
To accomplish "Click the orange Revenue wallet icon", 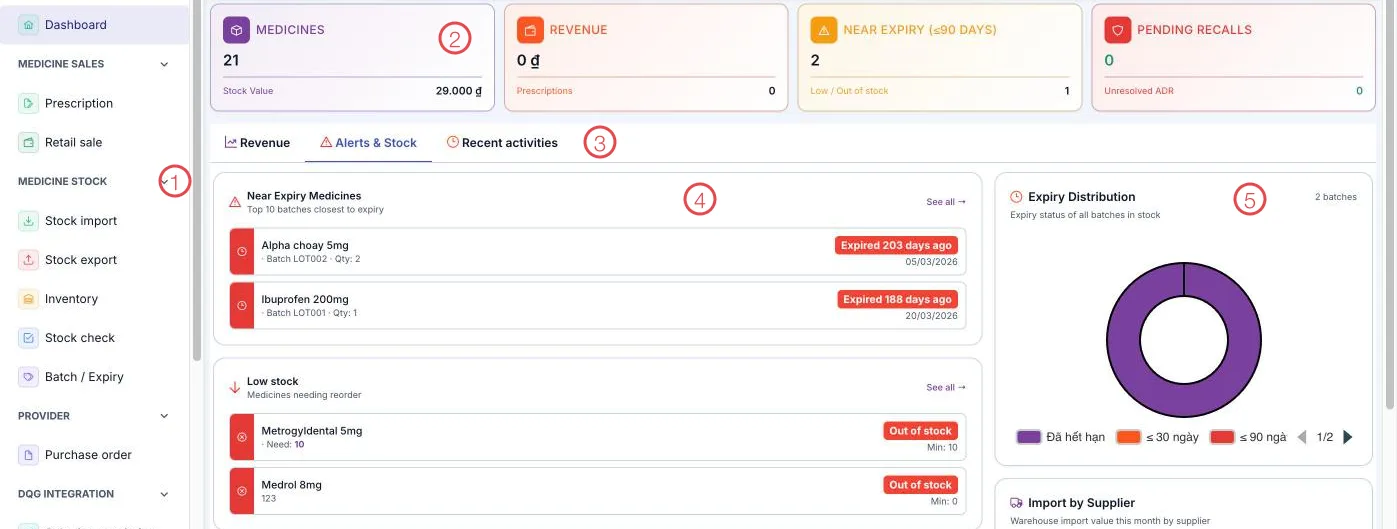I will (530, 30).
